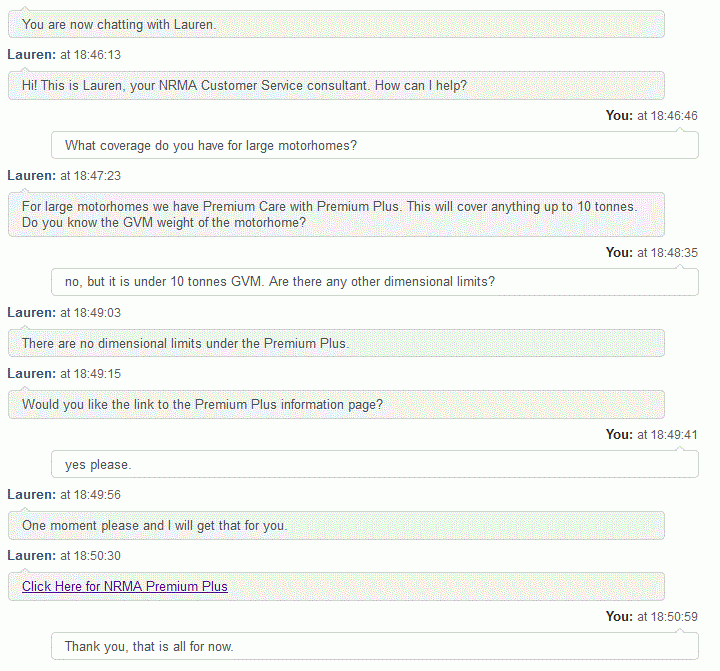Screen dimensions: 720x671
Task: Open the Click Here for NRMA Premium Plus link
Action: pos(125,587)
